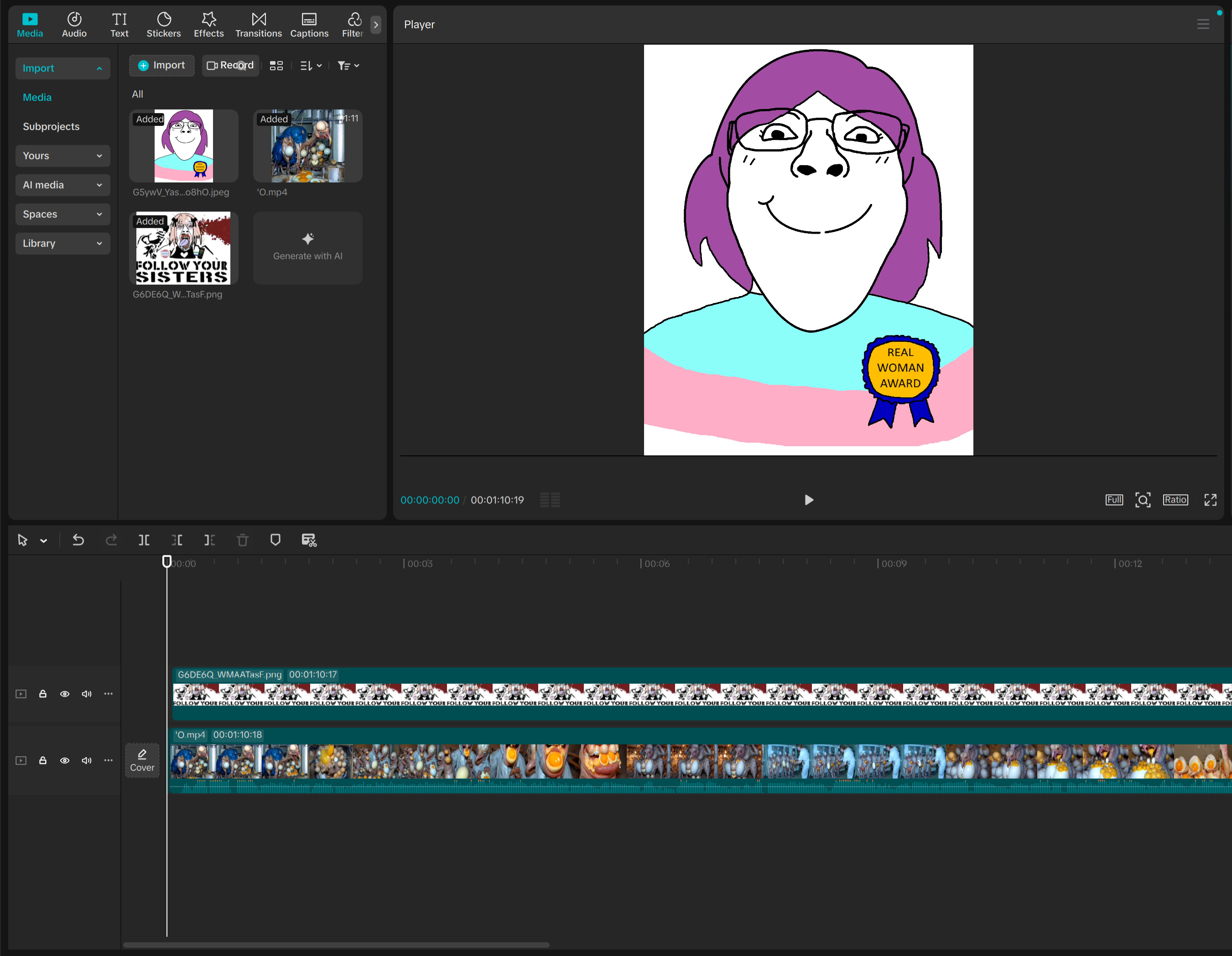Hide the G6DE6Q image track with eye icon

(x=65, y=694)
